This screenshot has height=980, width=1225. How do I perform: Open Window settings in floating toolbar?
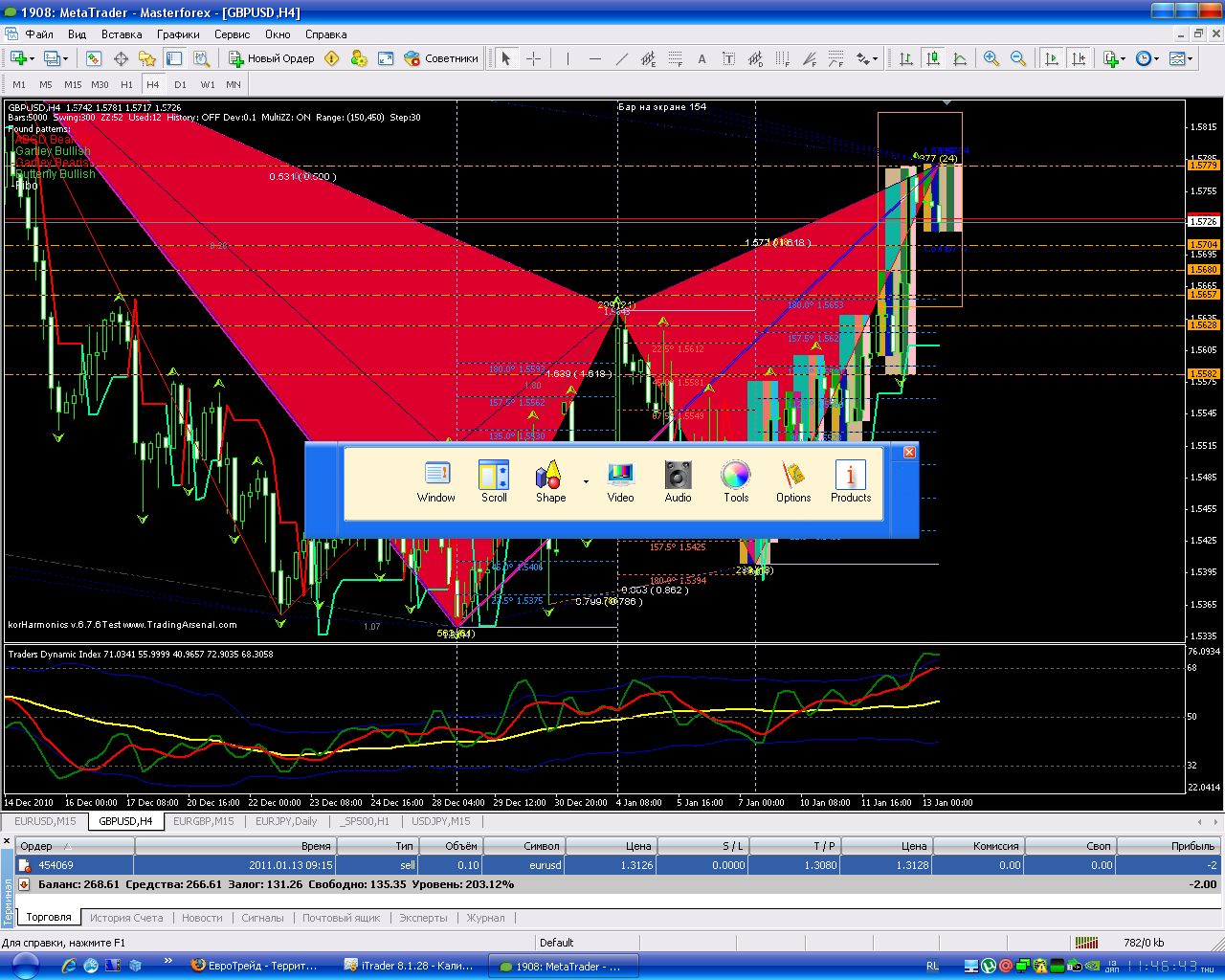tap(436, 481)
